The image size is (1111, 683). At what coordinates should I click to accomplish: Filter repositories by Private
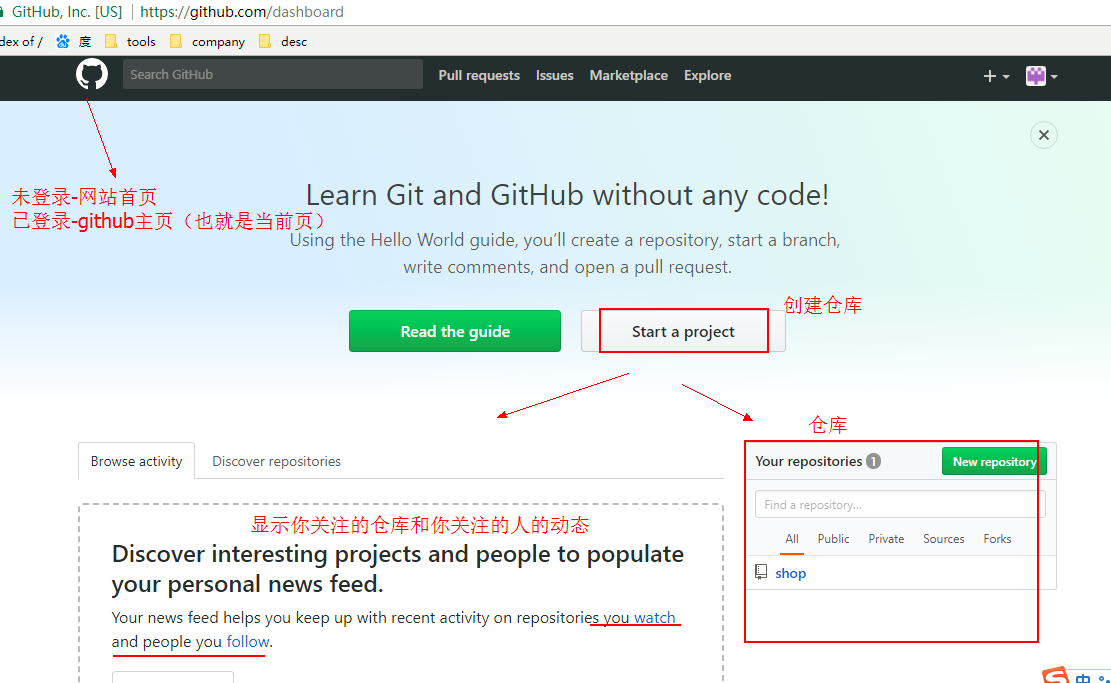click(885, 538)
